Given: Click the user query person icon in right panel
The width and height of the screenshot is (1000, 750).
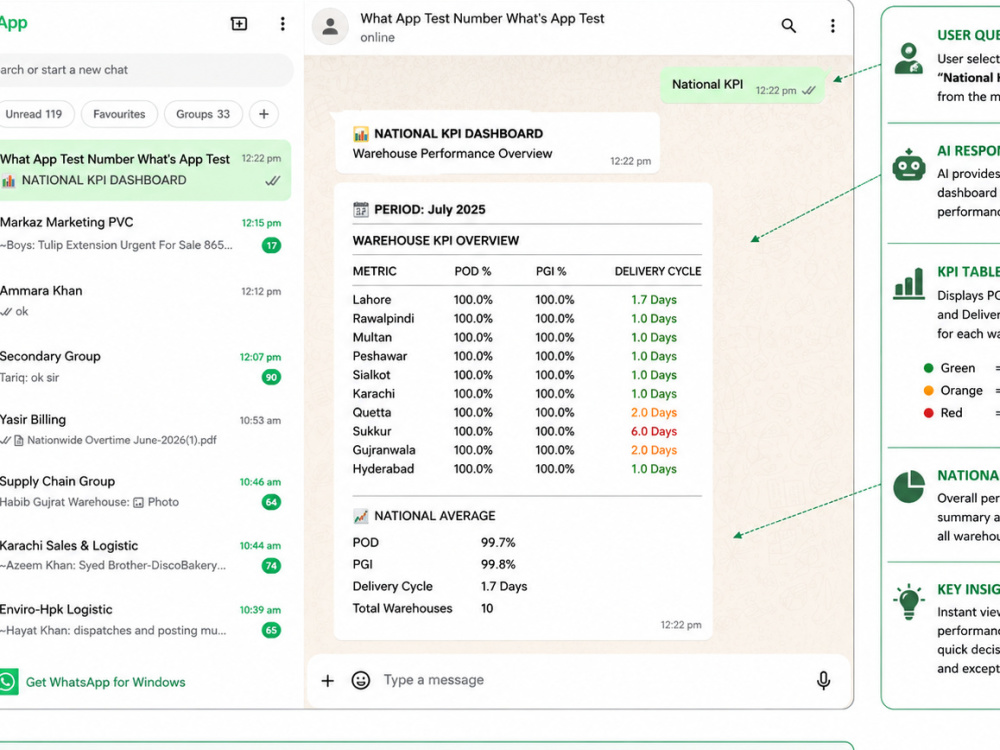Looking at the screenshot, I should point(909,59).
